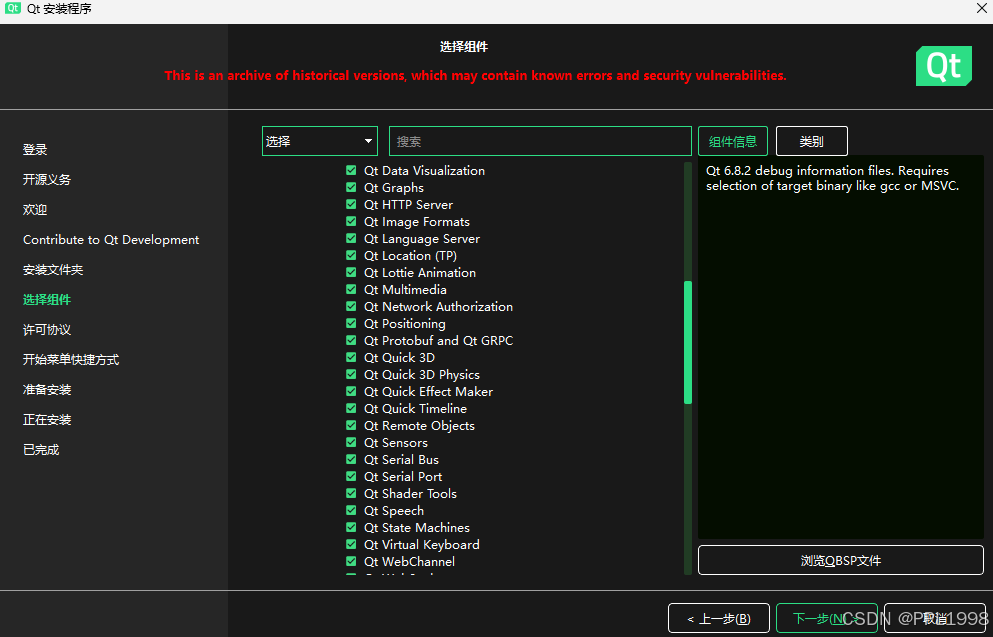Open the 选择 dropdown
This screenshot has width=993, height=637.
(320, 141)
